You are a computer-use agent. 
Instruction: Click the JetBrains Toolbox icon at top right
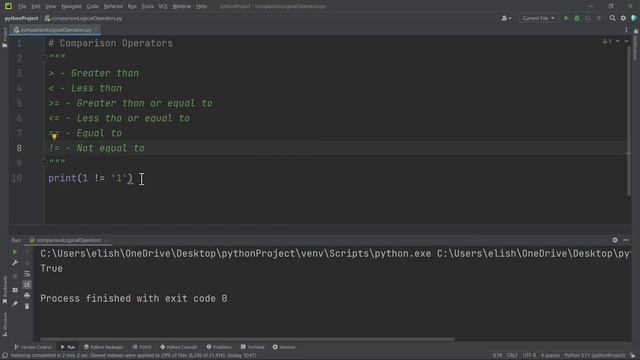point(634,18)
